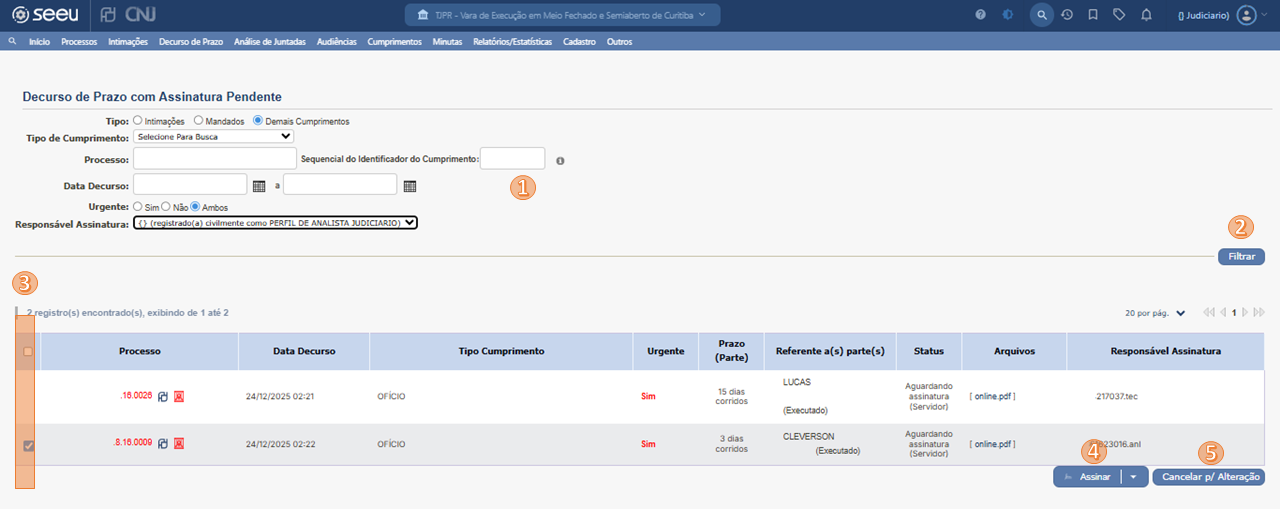Expand the Responsável Assinatura dropdown
The width and height of the screenshot is (1280, 510).
tap(275, 223)
